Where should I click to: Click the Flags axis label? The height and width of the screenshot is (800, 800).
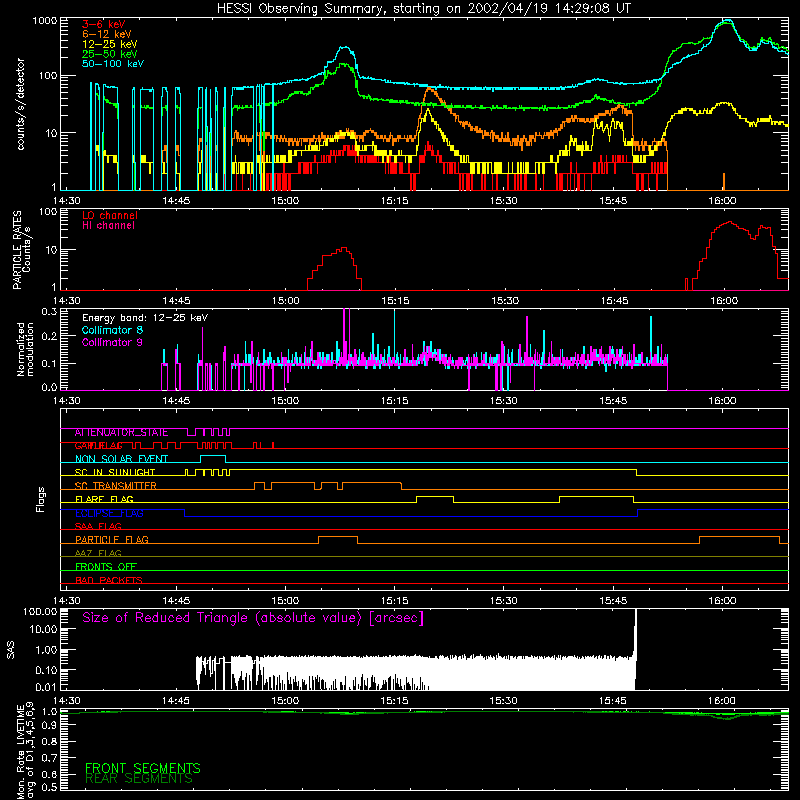(41, 499)
